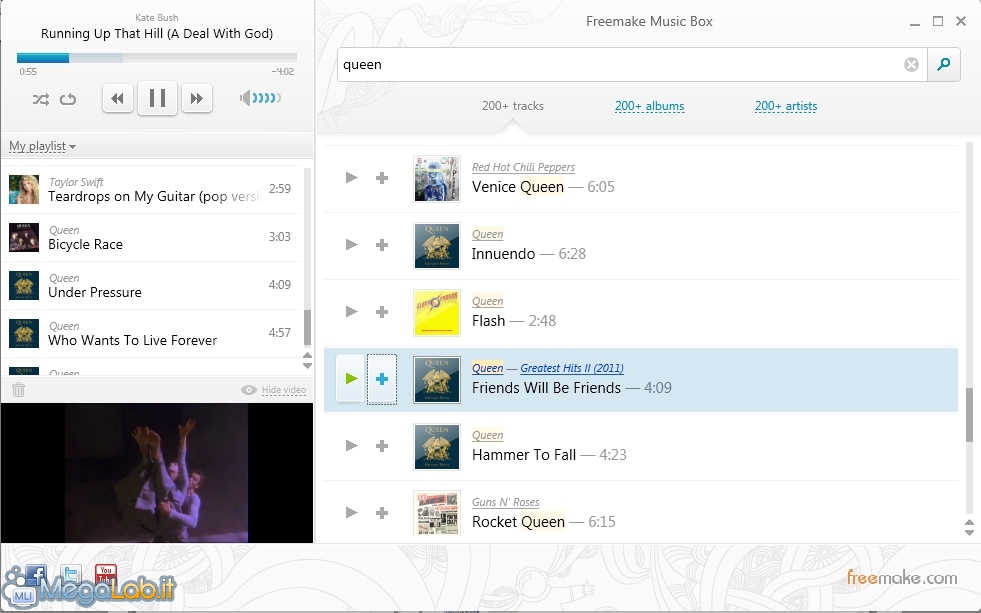Pause the current song
981x613 pixels.
157,98
